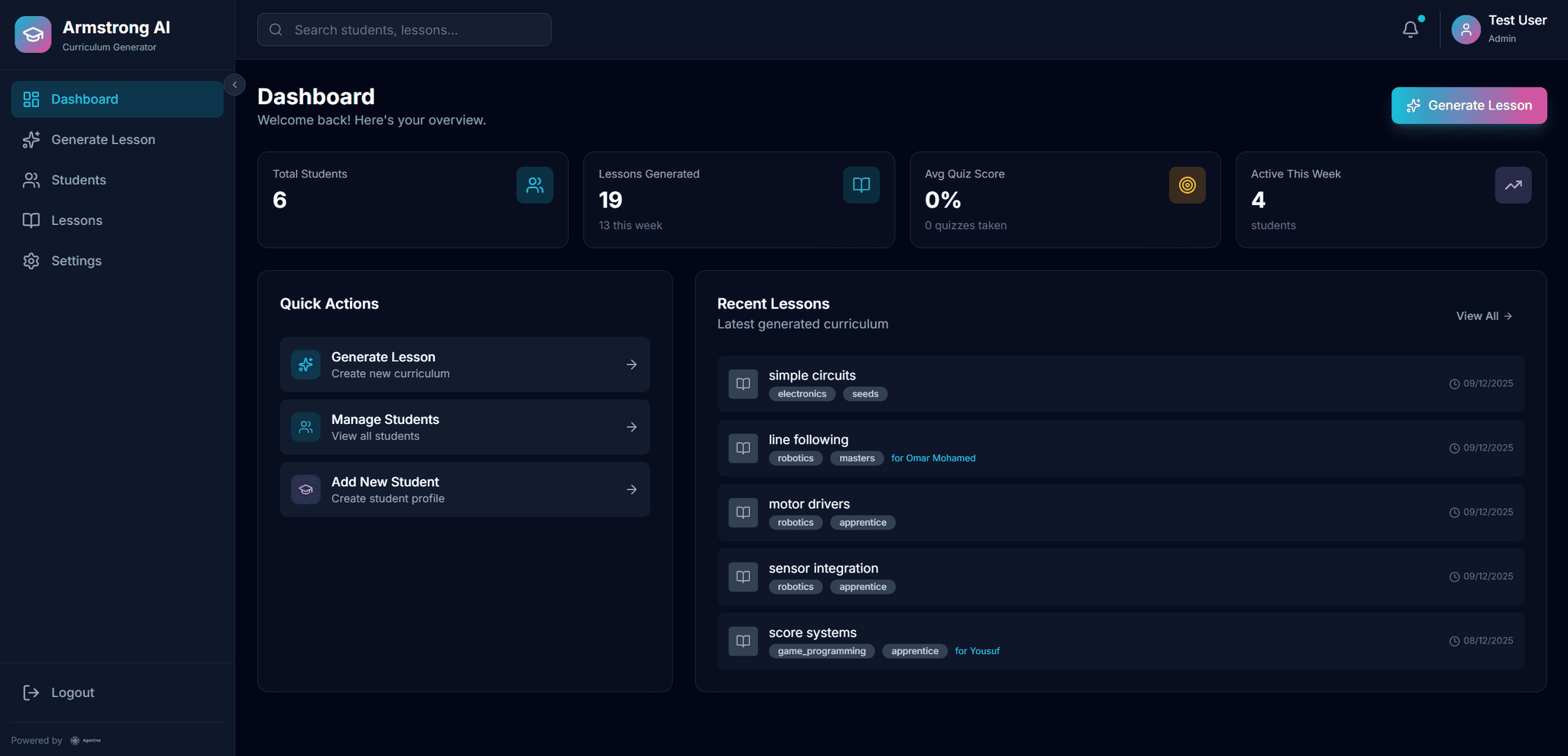1568x756 pixels.
Task: Open the Settings section from sidebar
Action: click(77, 261)
